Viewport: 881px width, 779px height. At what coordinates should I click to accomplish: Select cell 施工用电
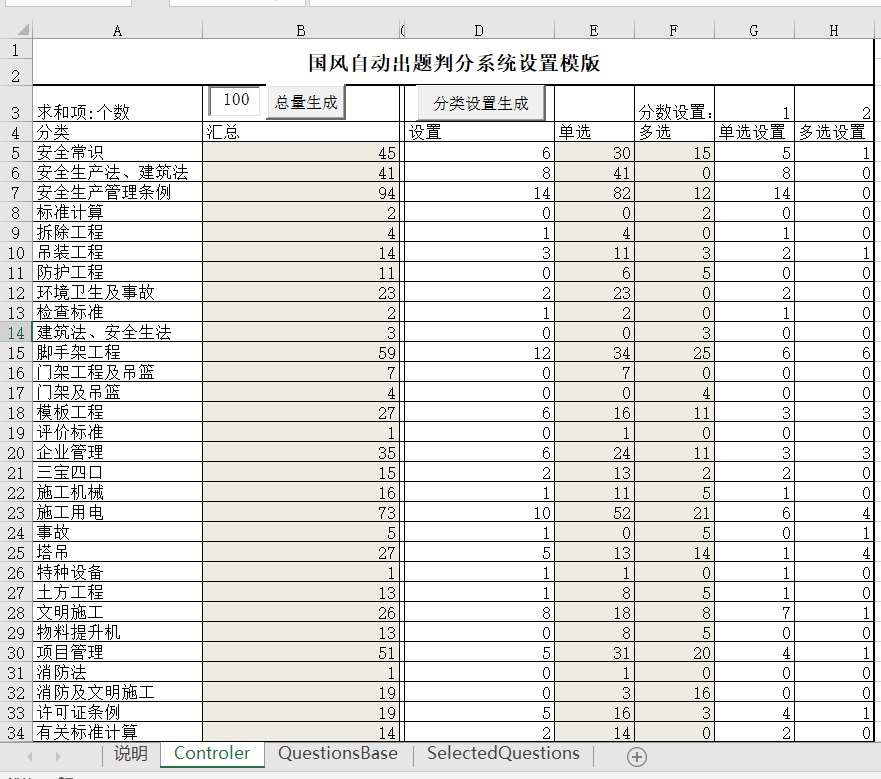pyautogui.click(x=117, y=512)
